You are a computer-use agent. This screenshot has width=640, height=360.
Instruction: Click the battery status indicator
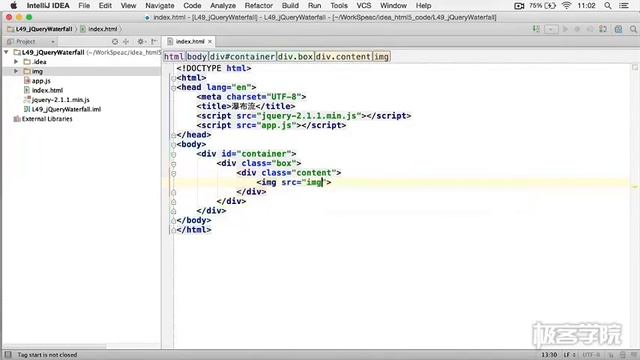click(x=542, y=6)
